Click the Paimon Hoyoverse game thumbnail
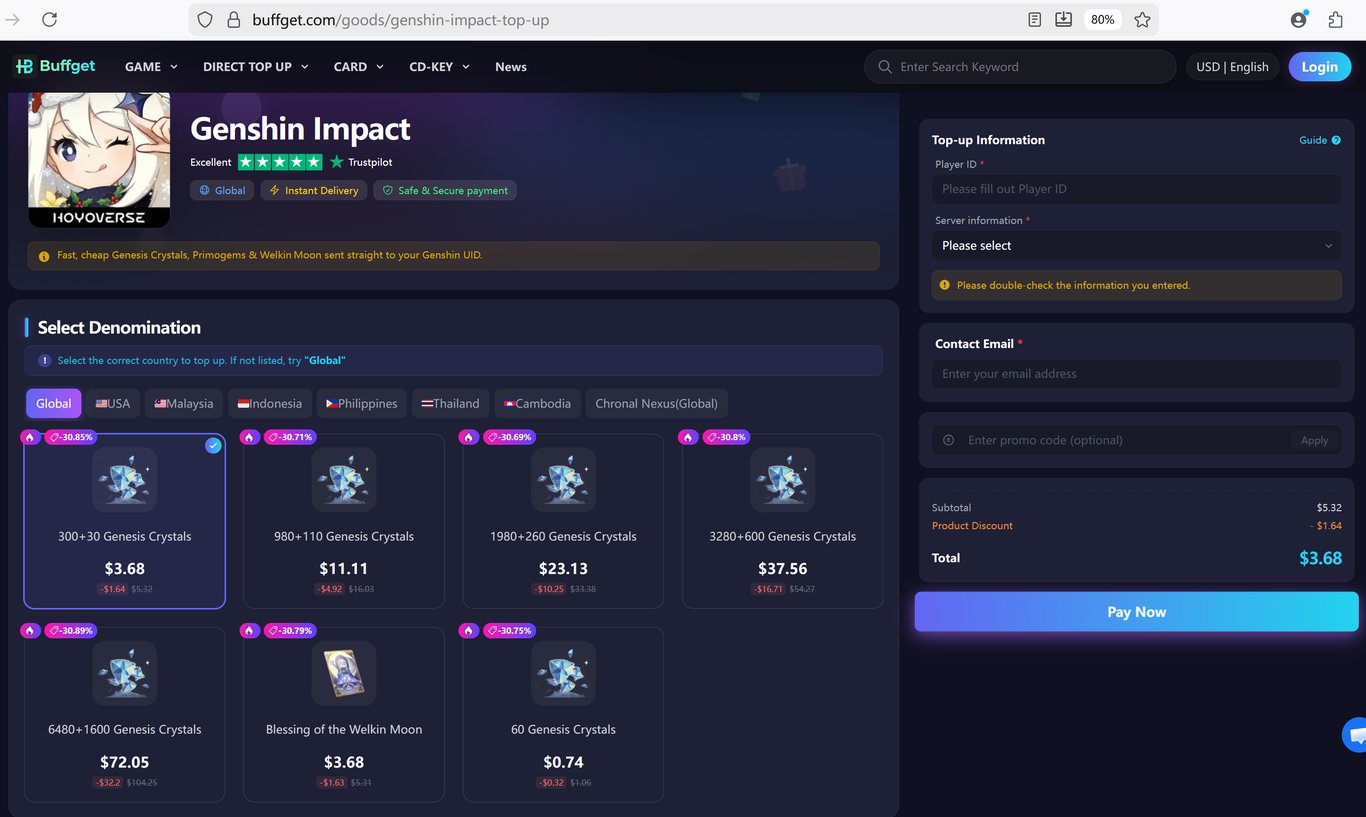This screenshot has height=817, width=1366. [99, 160]
